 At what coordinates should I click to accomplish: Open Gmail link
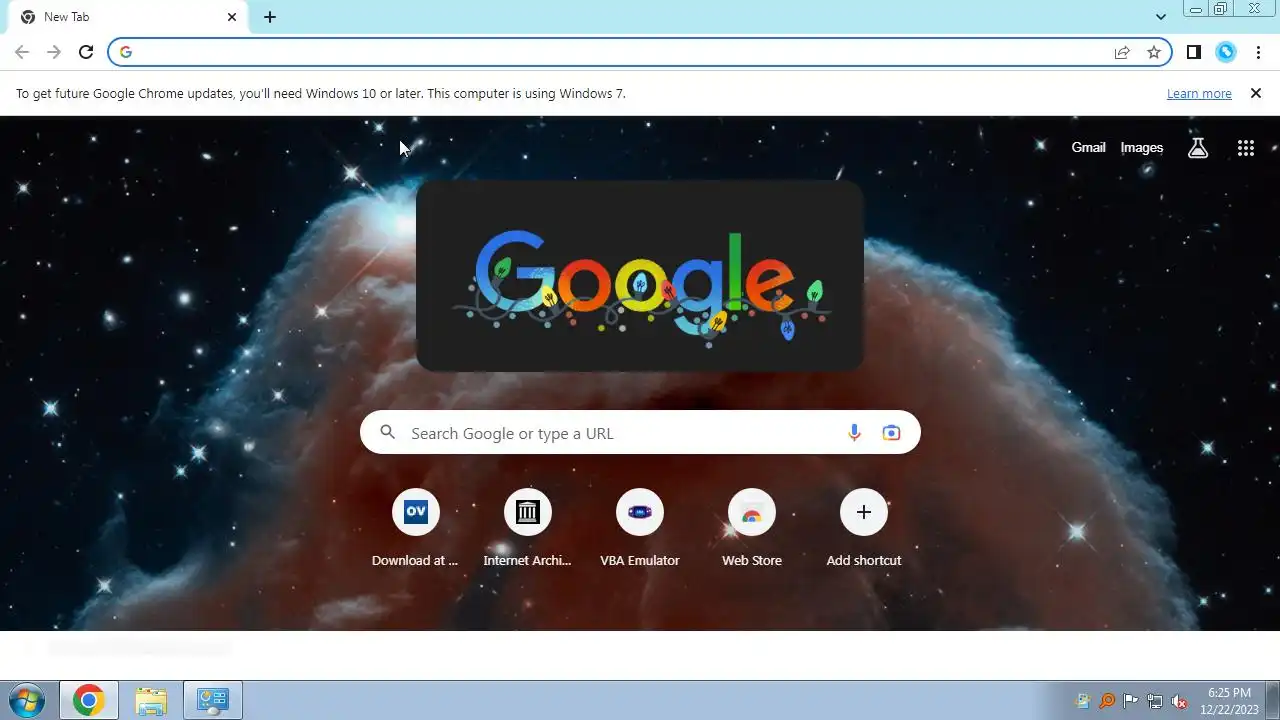pos(1088,148)
